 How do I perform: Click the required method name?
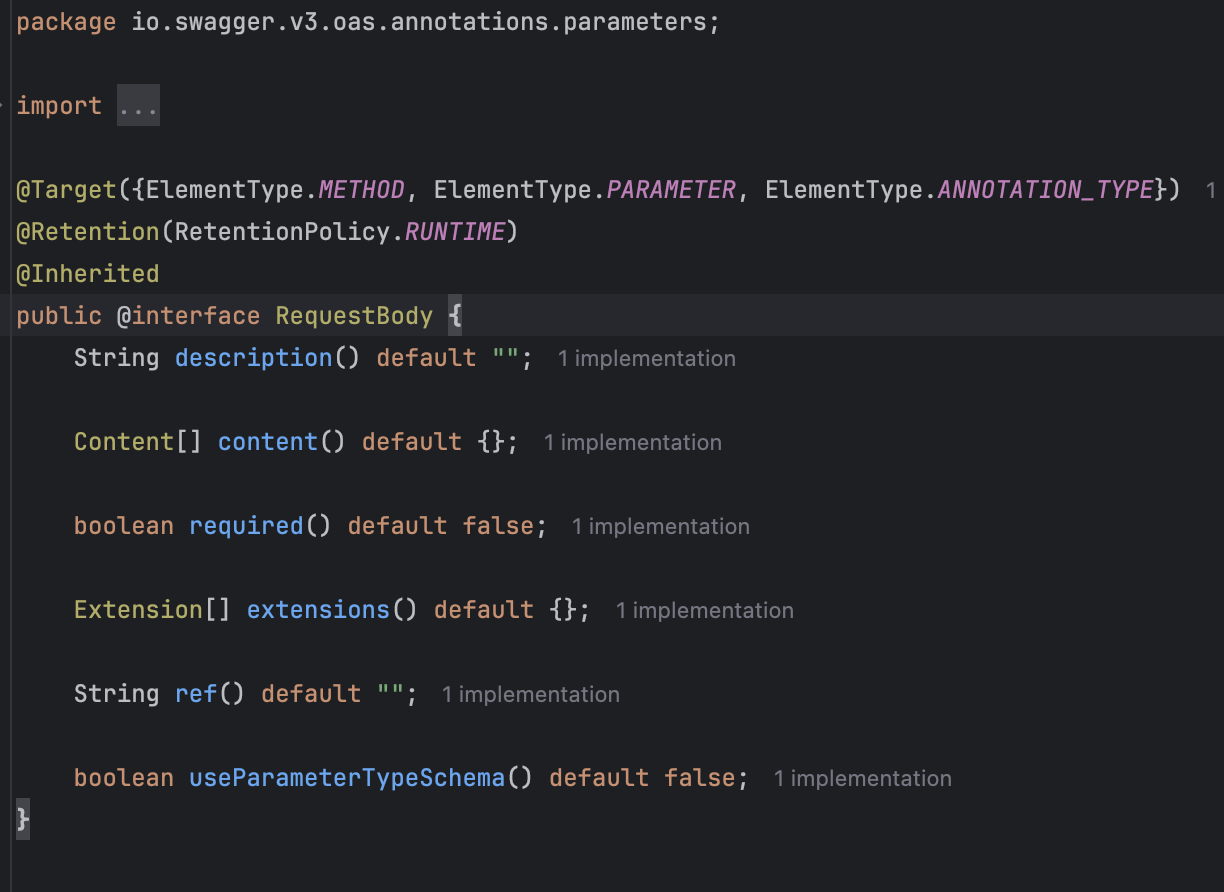[246, 526]
